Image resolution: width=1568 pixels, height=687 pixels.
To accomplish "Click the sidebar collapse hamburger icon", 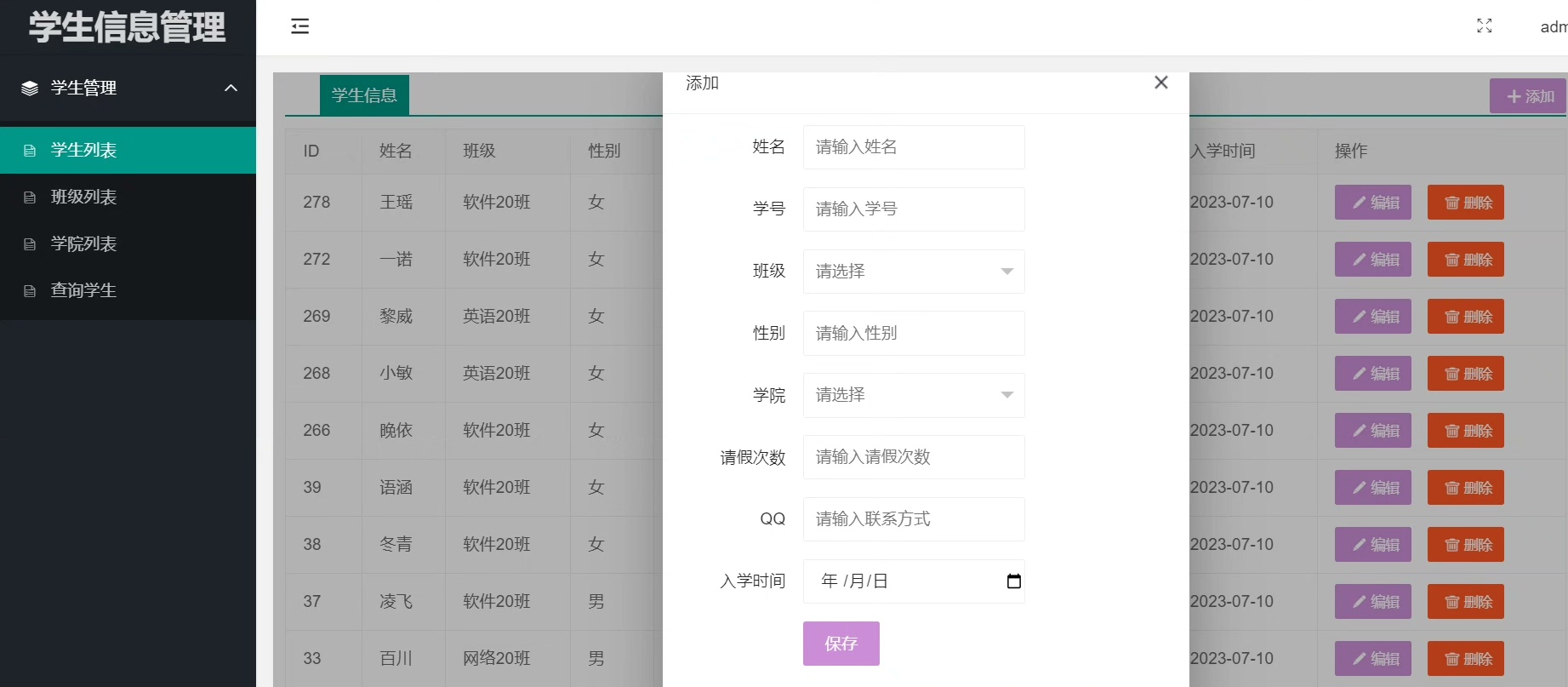I will pos(299,26).
